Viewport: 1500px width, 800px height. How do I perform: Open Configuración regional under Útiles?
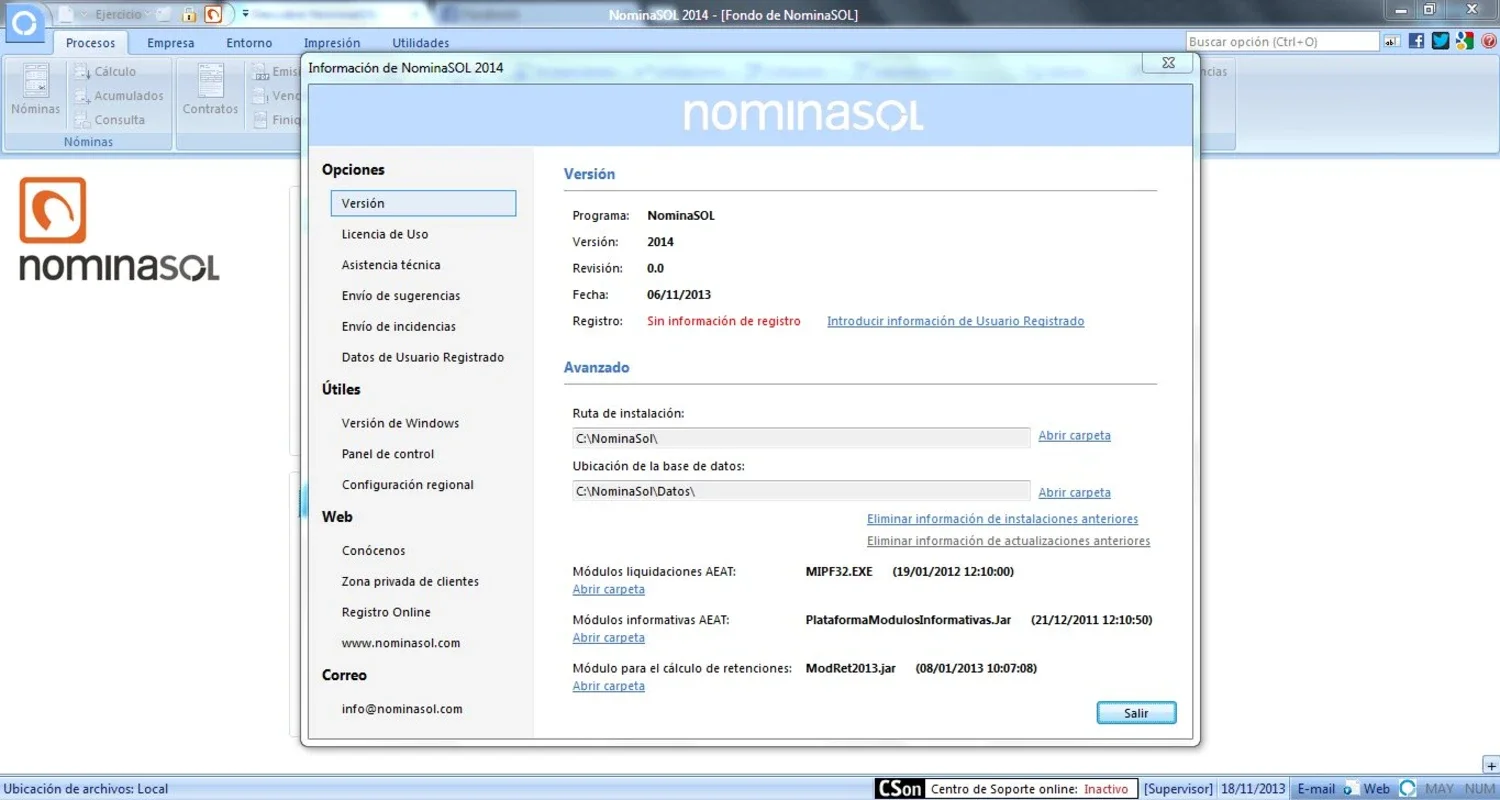pyautogui.click(x=408, y=485)
